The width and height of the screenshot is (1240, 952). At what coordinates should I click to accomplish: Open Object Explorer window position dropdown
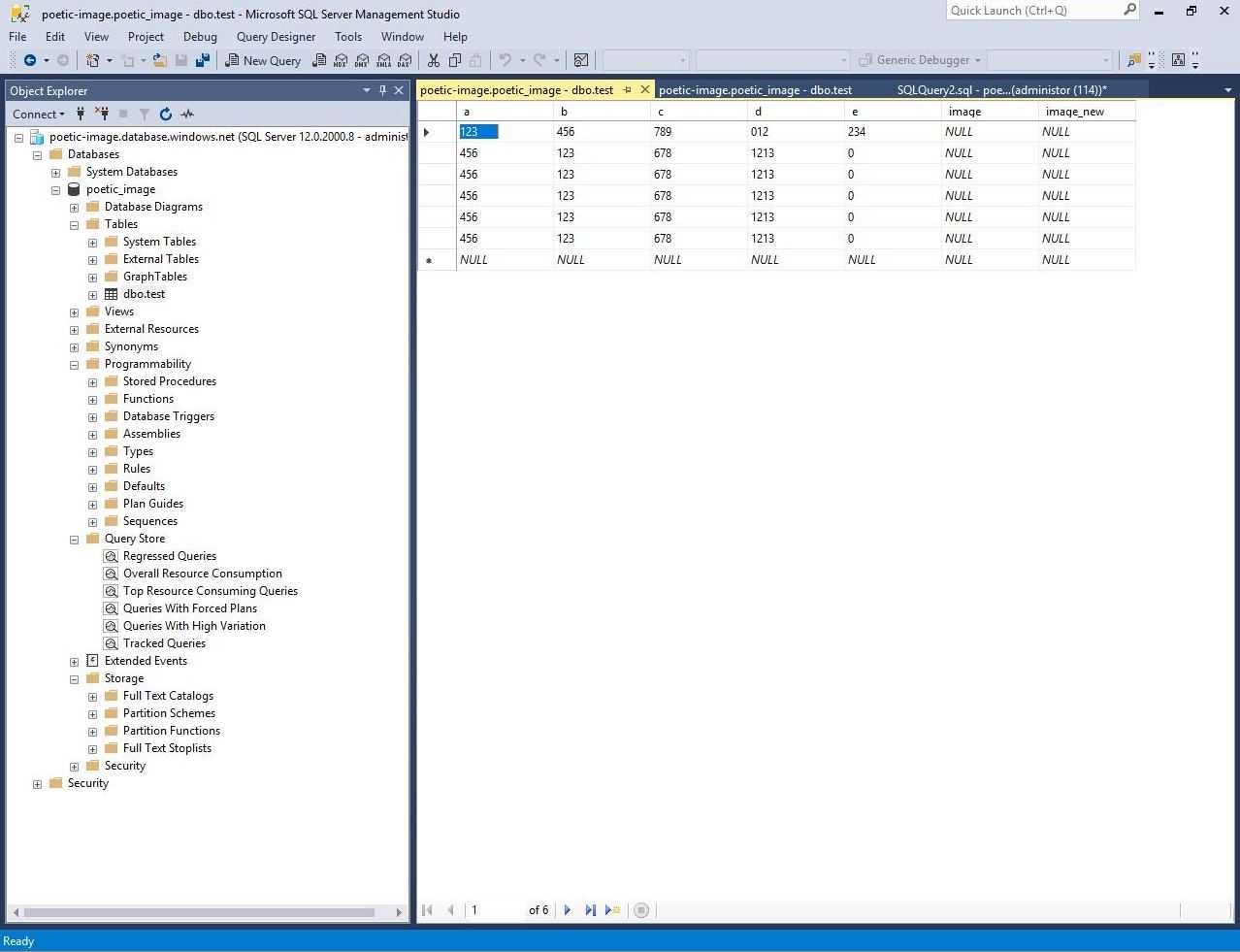(x=367, y=90)
